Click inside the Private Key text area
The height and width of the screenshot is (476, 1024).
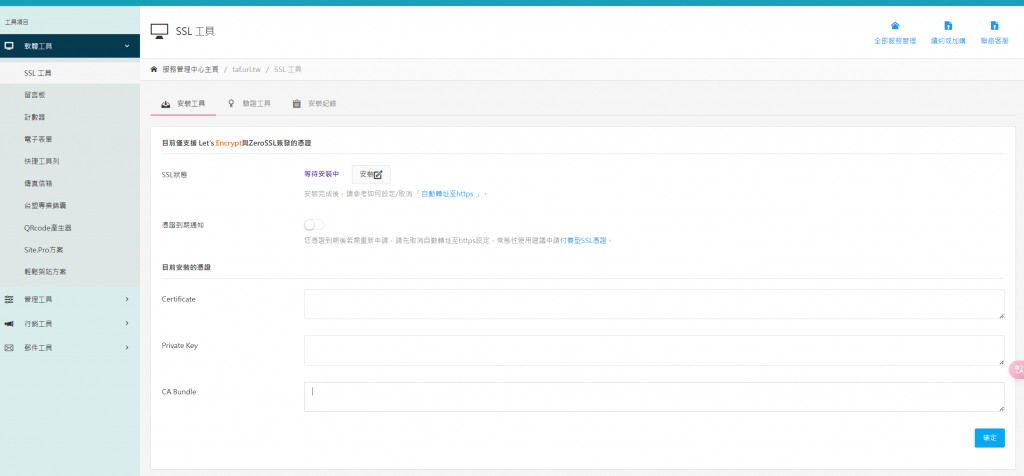pyautogui.click(x=654, y=351)
